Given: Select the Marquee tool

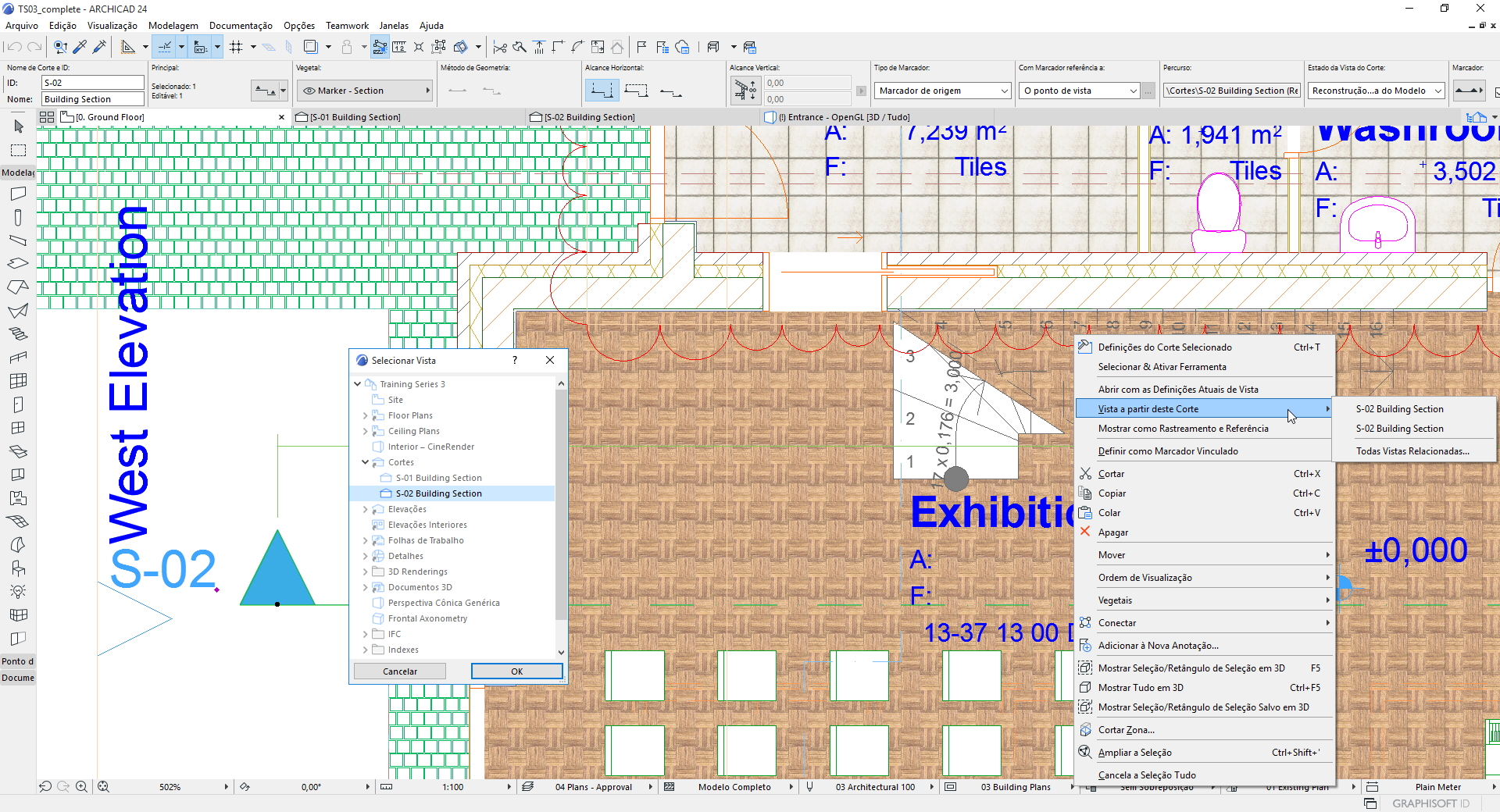Looking at the screenshot, I should tap(18, 151).
